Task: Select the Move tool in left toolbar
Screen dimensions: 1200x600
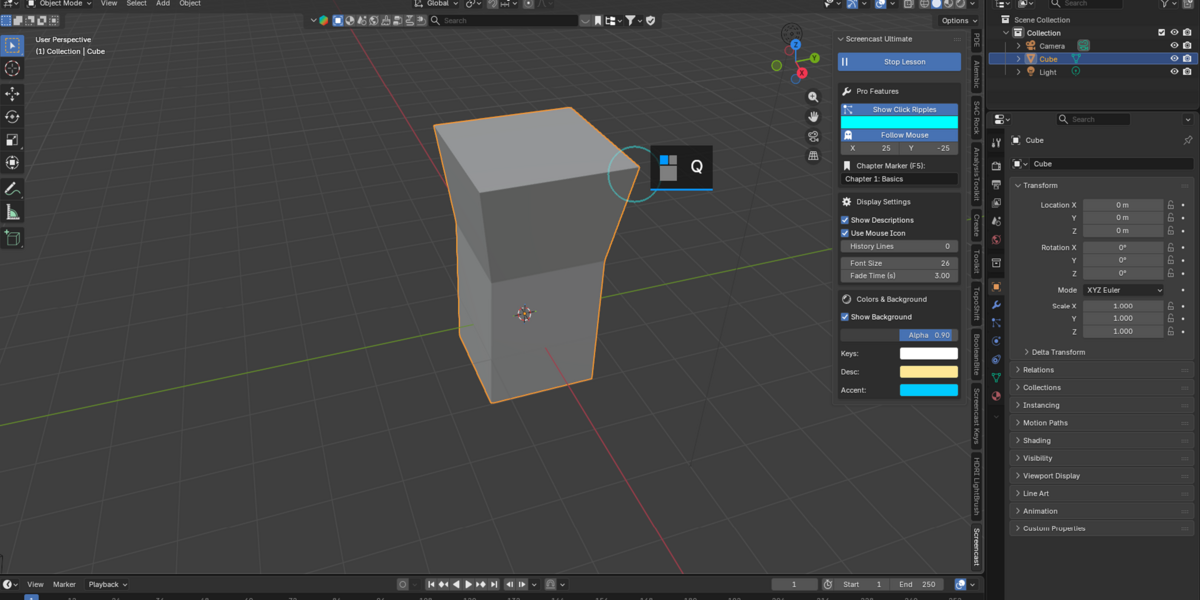Action: click(12, 93)
